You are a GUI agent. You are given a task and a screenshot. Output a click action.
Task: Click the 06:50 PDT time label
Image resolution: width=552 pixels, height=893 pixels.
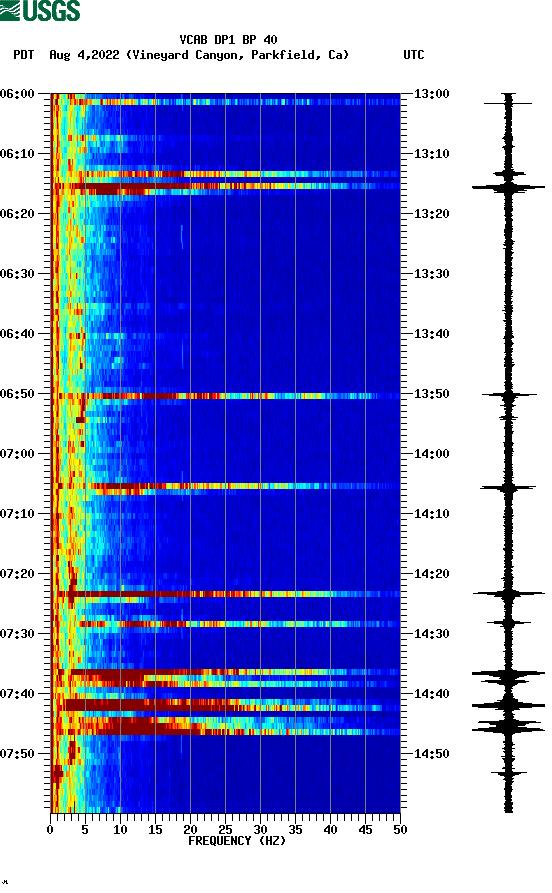click(17, 394)
